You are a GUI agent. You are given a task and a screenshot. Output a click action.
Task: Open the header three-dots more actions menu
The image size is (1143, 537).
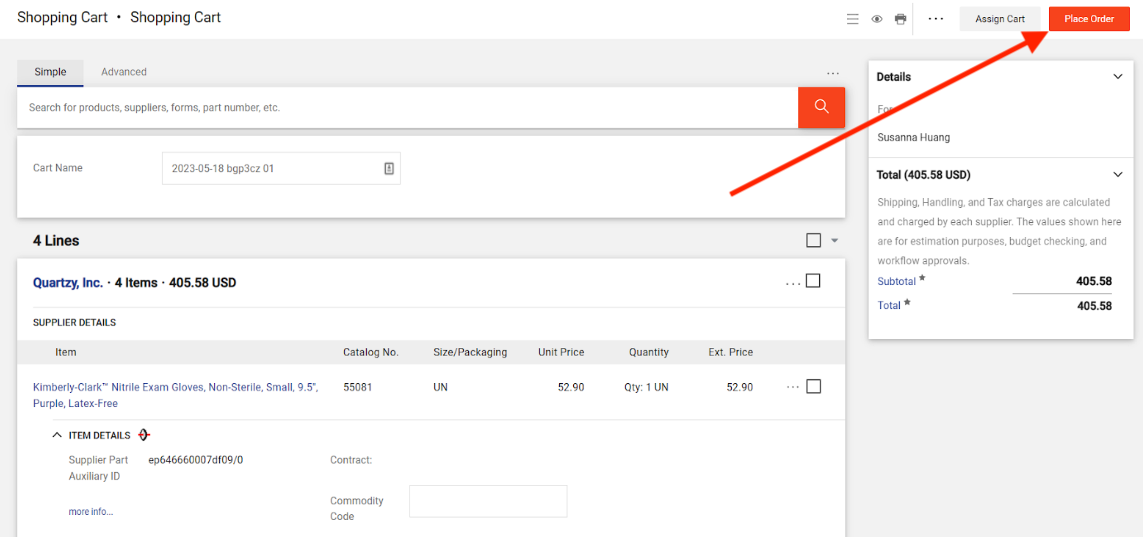click(936, 19)
